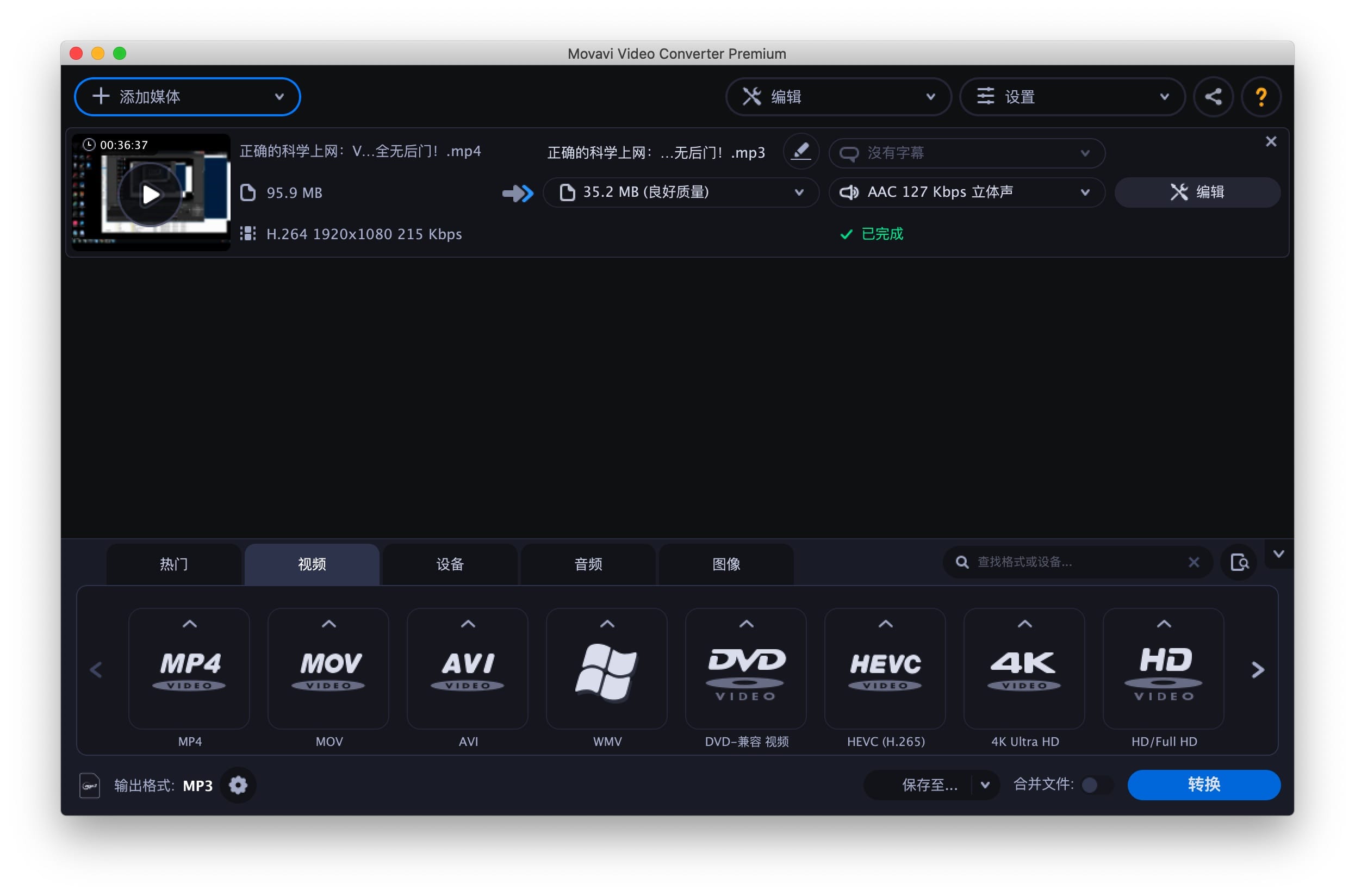The width and height of the screenshot is (1355, 896).
Task: Click the blue 转换 convert button
Action: click(1203, 785)
